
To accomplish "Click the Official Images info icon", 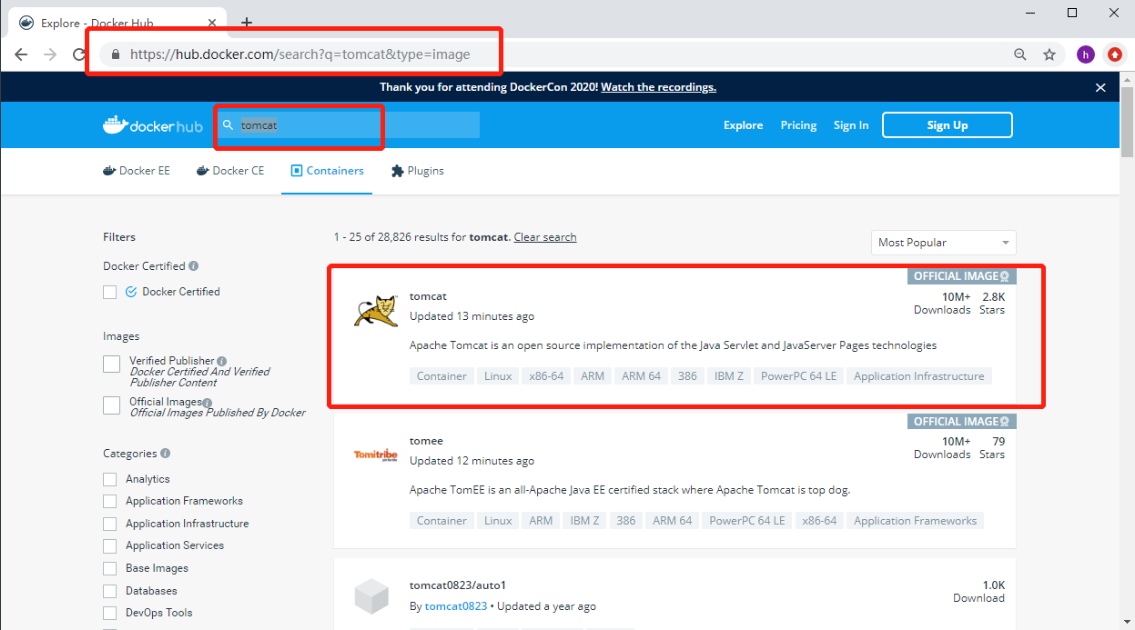I will (208, 403).
